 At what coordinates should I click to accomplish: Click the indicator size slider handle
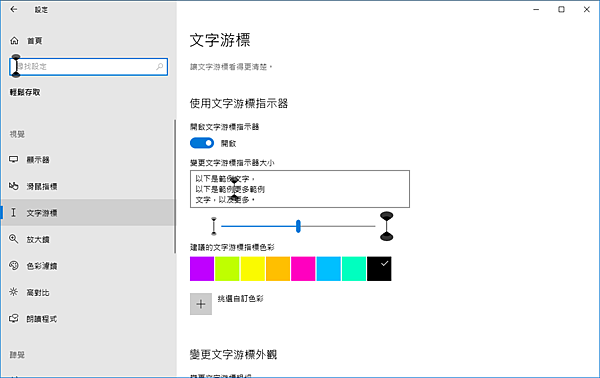coord(298,226)
